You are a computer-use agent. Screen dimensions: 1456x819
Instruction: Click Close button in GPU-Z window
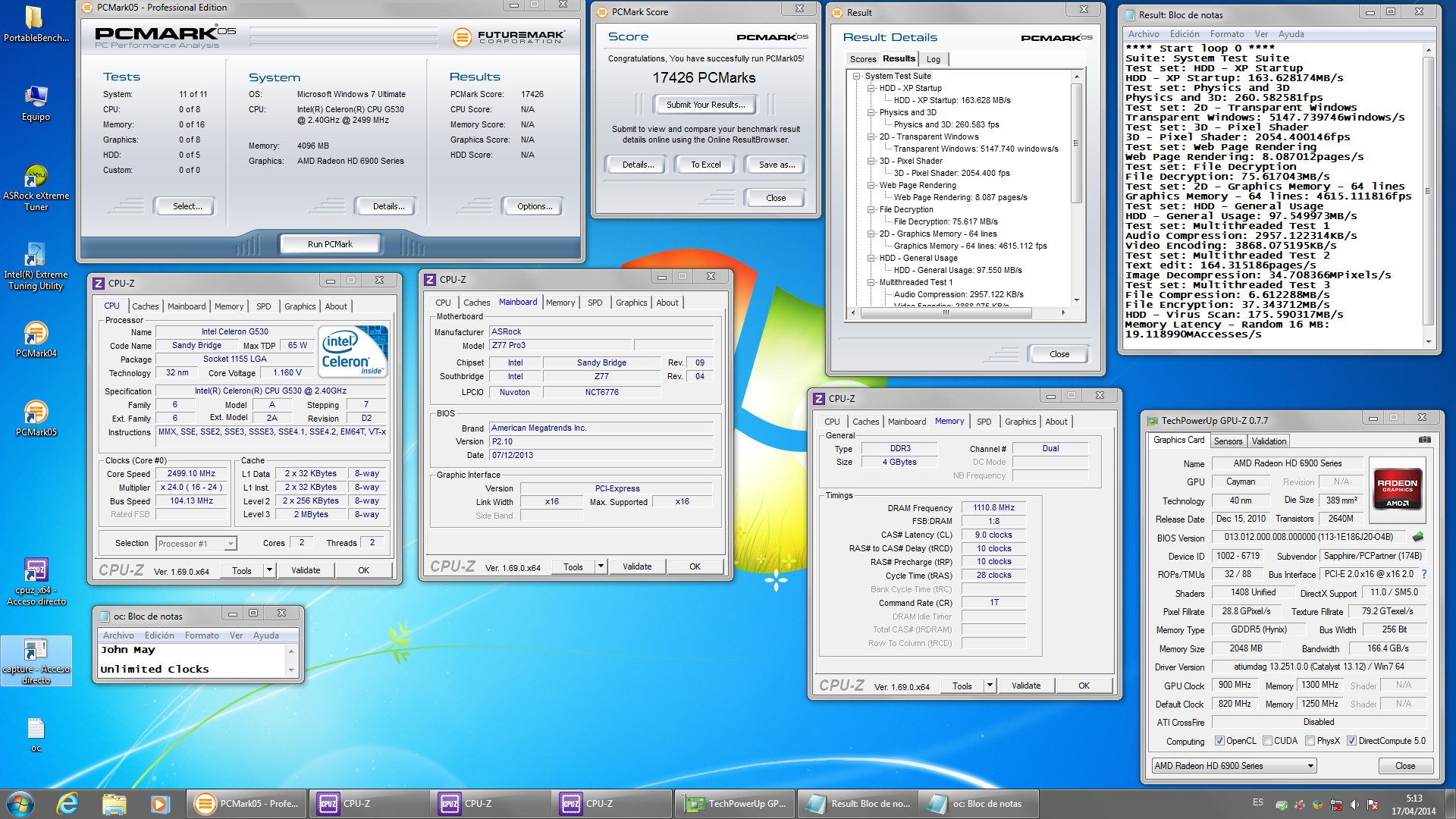pyautogui.click(x=1405, y=766)
